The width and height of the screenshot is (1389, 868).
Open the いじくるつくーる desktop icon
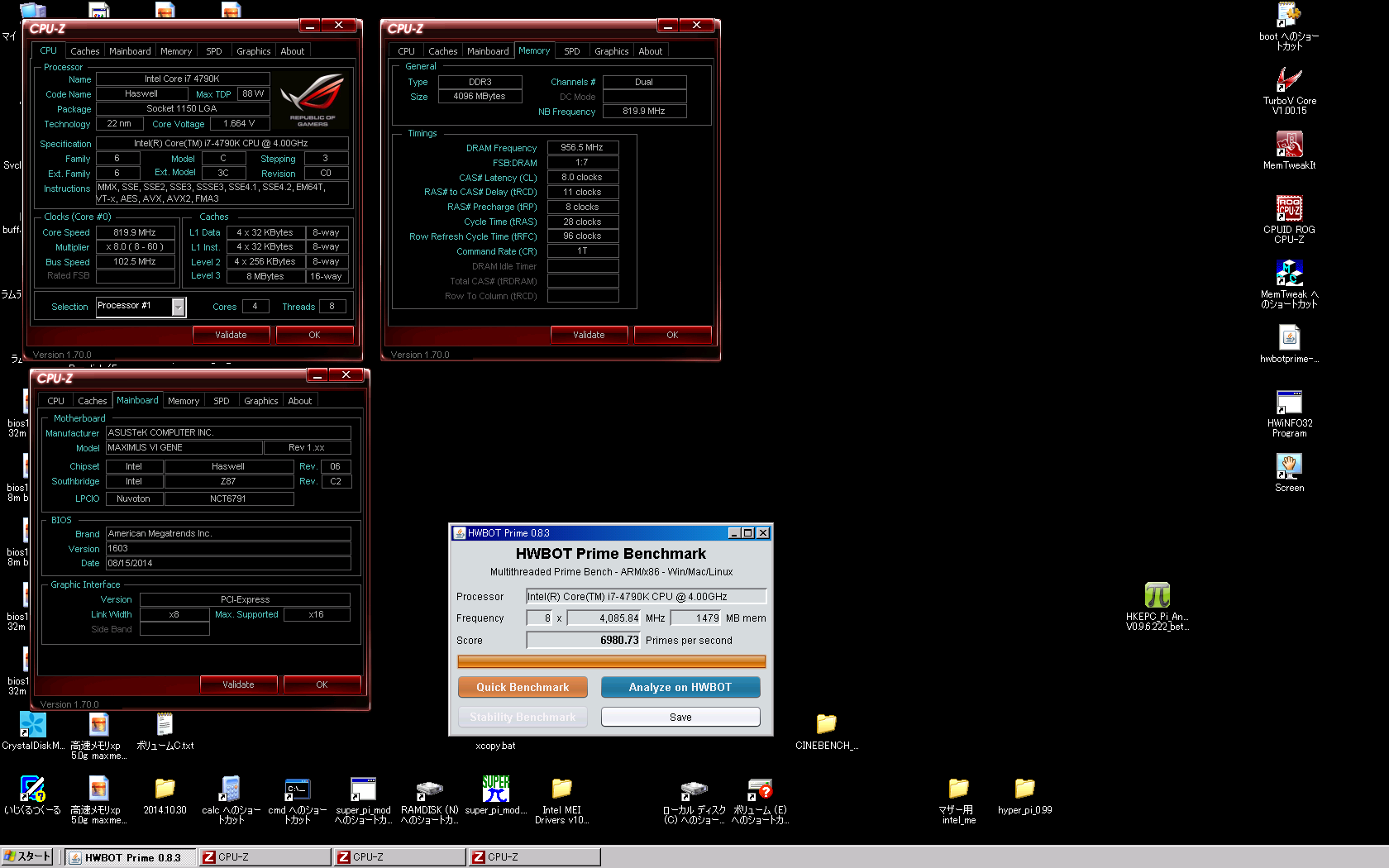tap(32, 789)
